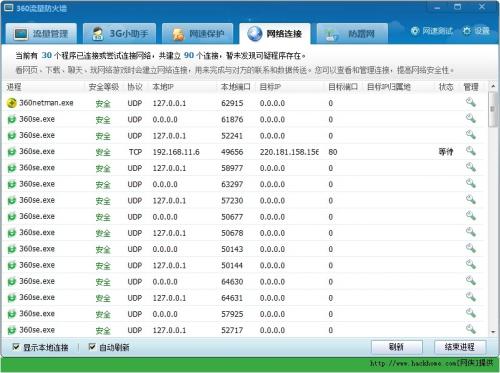Click the connection count 90
Screen dimensions: 500x373
[189, 55]
